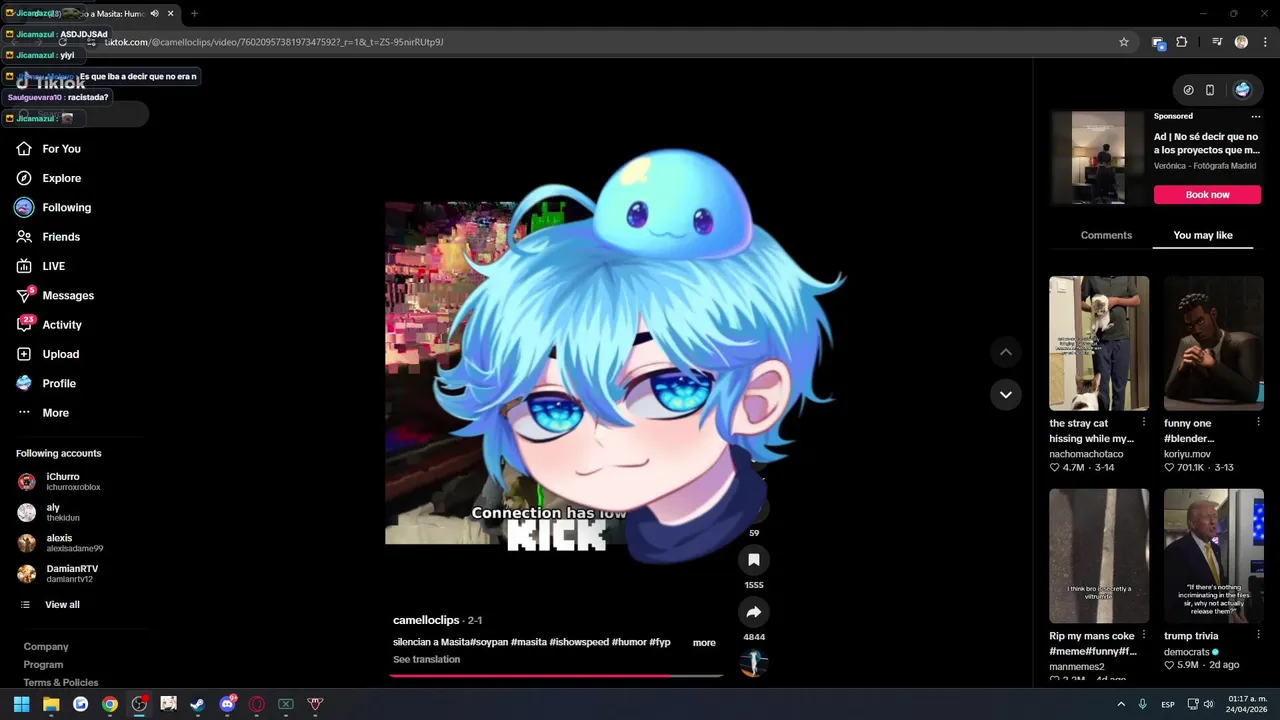Open the profile avatar menu in top bar

[x=1242, y=90]
